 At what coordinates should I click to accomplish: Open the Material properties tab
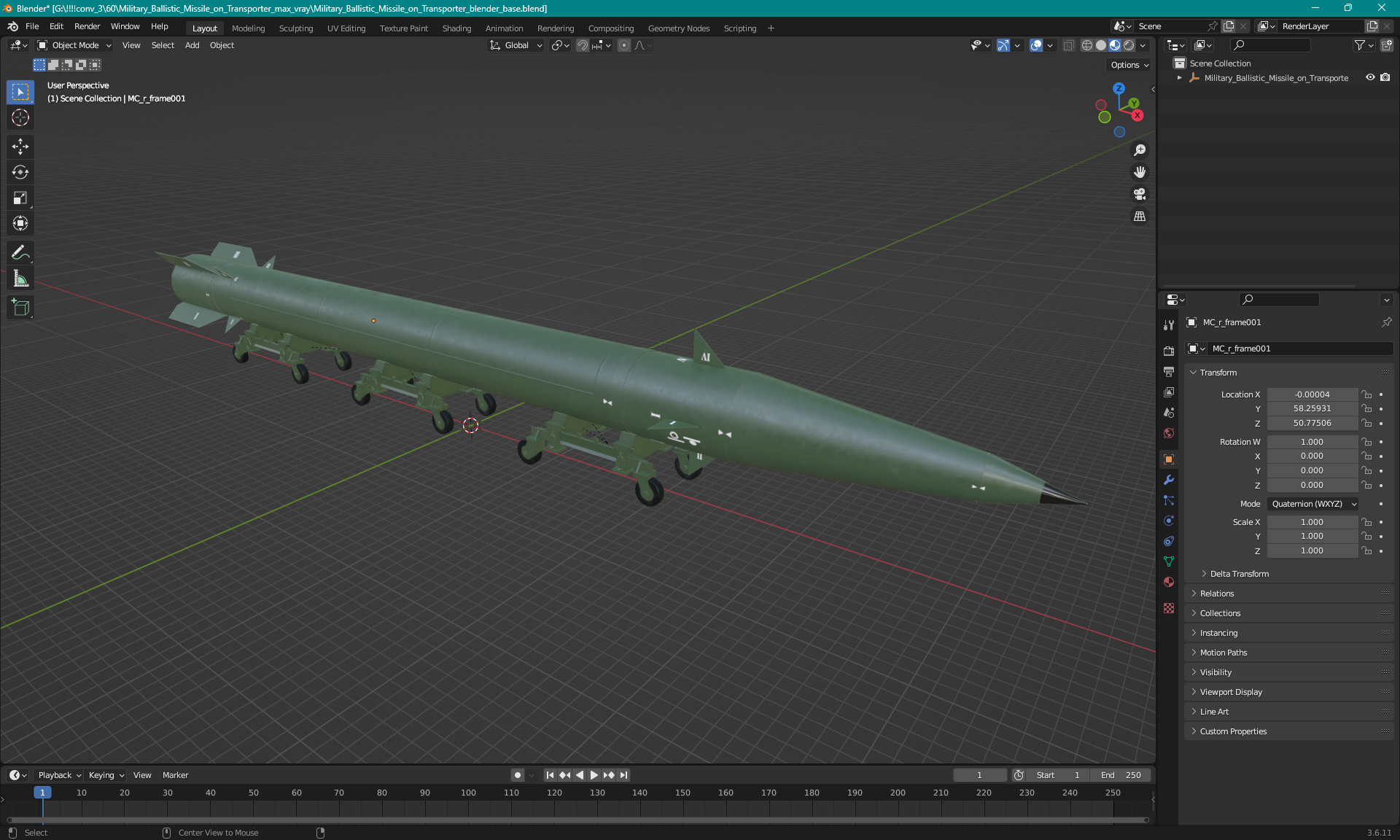click(1169, 582)
